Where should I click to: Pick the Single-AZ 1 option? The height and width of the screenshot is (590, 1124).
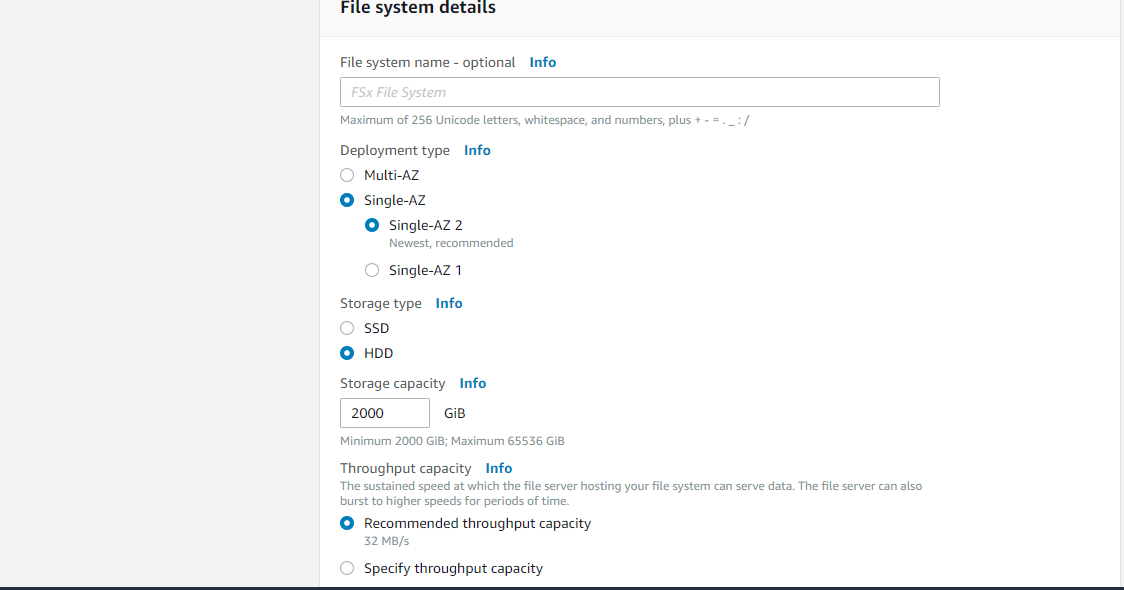click(x=372, y=270)
